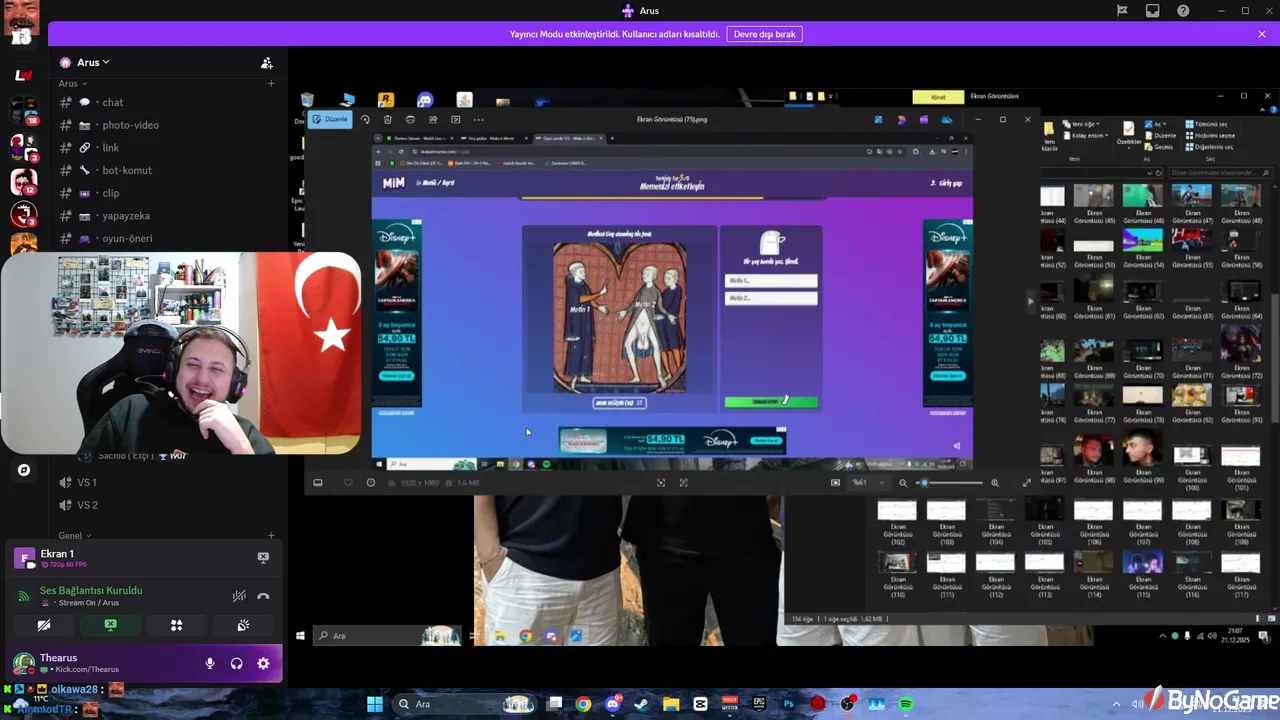Click Devre dışı bırak button
Viewport: 1280px width, 720px height.
[x=764, y=34]
